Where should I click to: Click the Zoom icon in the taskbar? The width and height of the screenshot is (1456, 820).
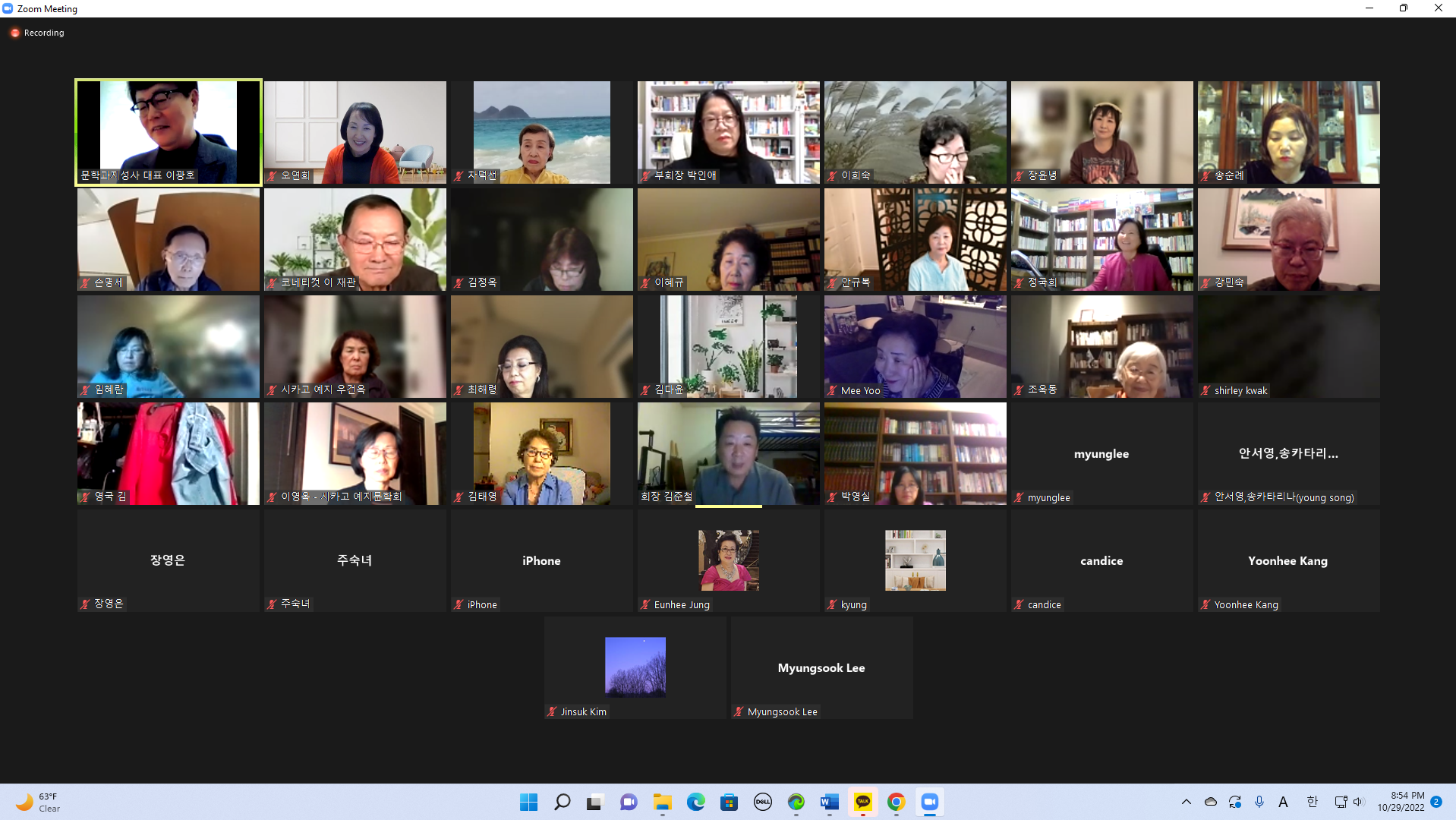pyautogui.click(x=929, y=802)
